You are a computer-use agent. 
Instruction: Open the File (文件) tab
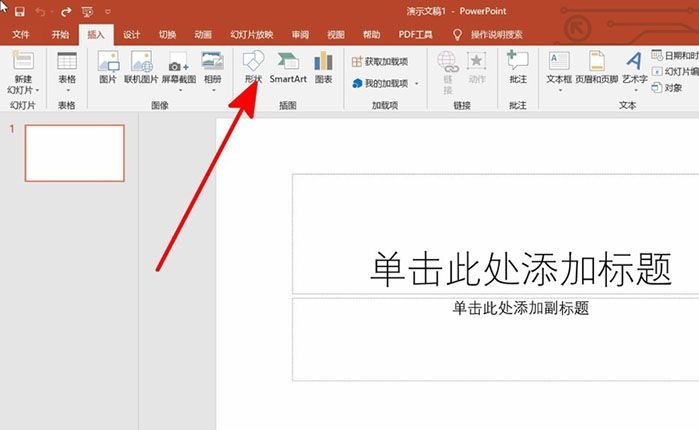pyautogui.click(x=21, y=34)
